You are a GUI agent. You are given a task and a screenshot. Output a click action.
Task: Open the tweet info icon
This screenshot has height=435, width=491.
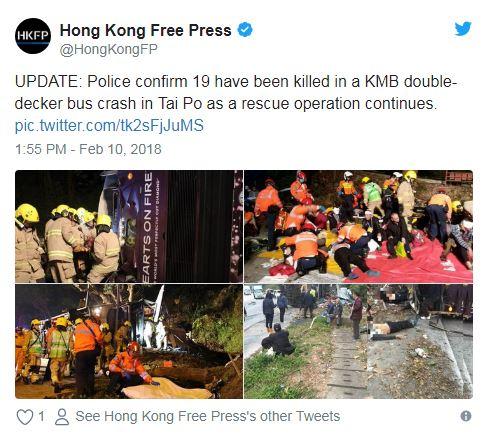[x=466, y=416]
